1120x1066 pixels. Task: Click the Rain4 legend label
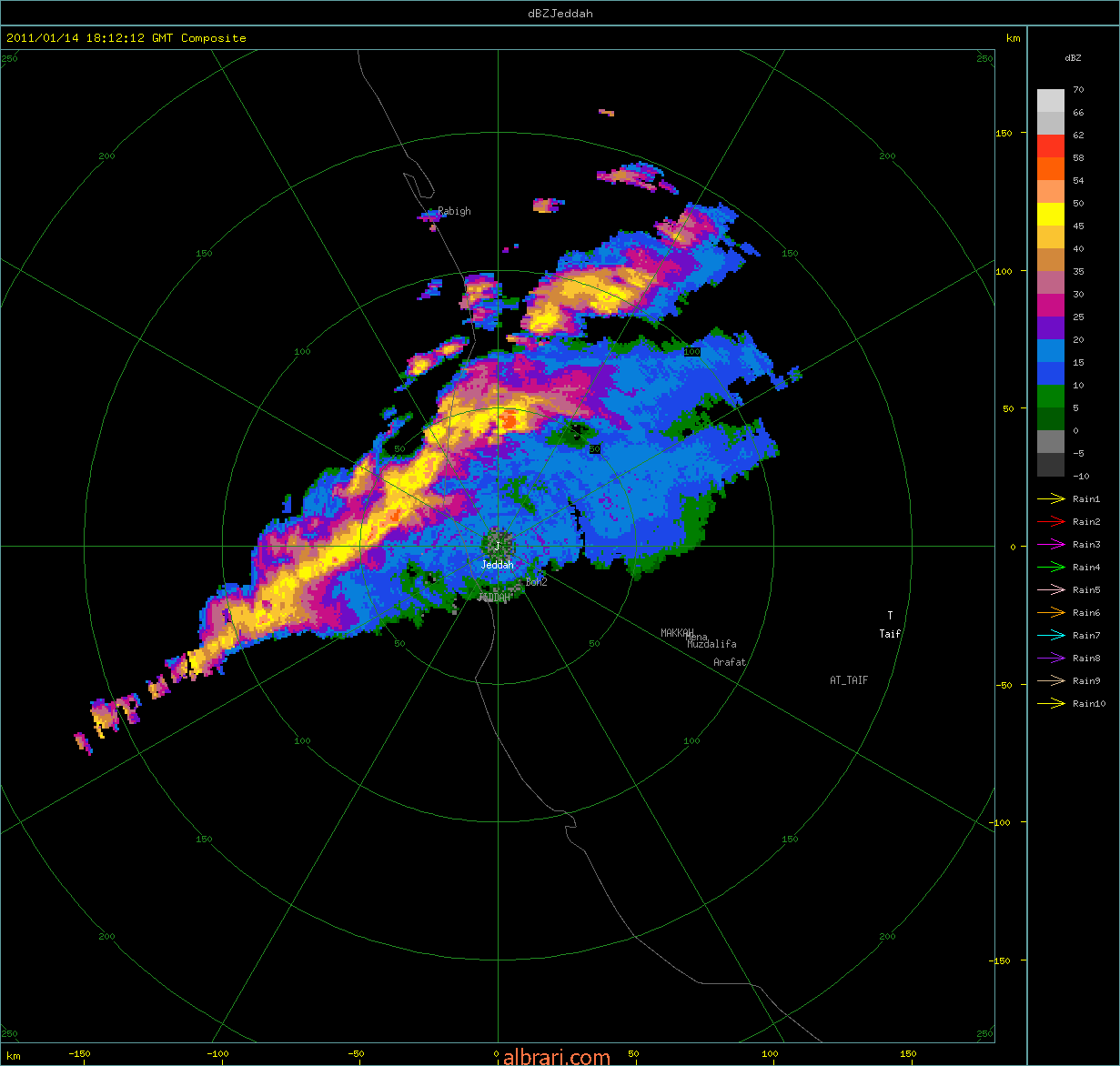tap(1086, 567)
